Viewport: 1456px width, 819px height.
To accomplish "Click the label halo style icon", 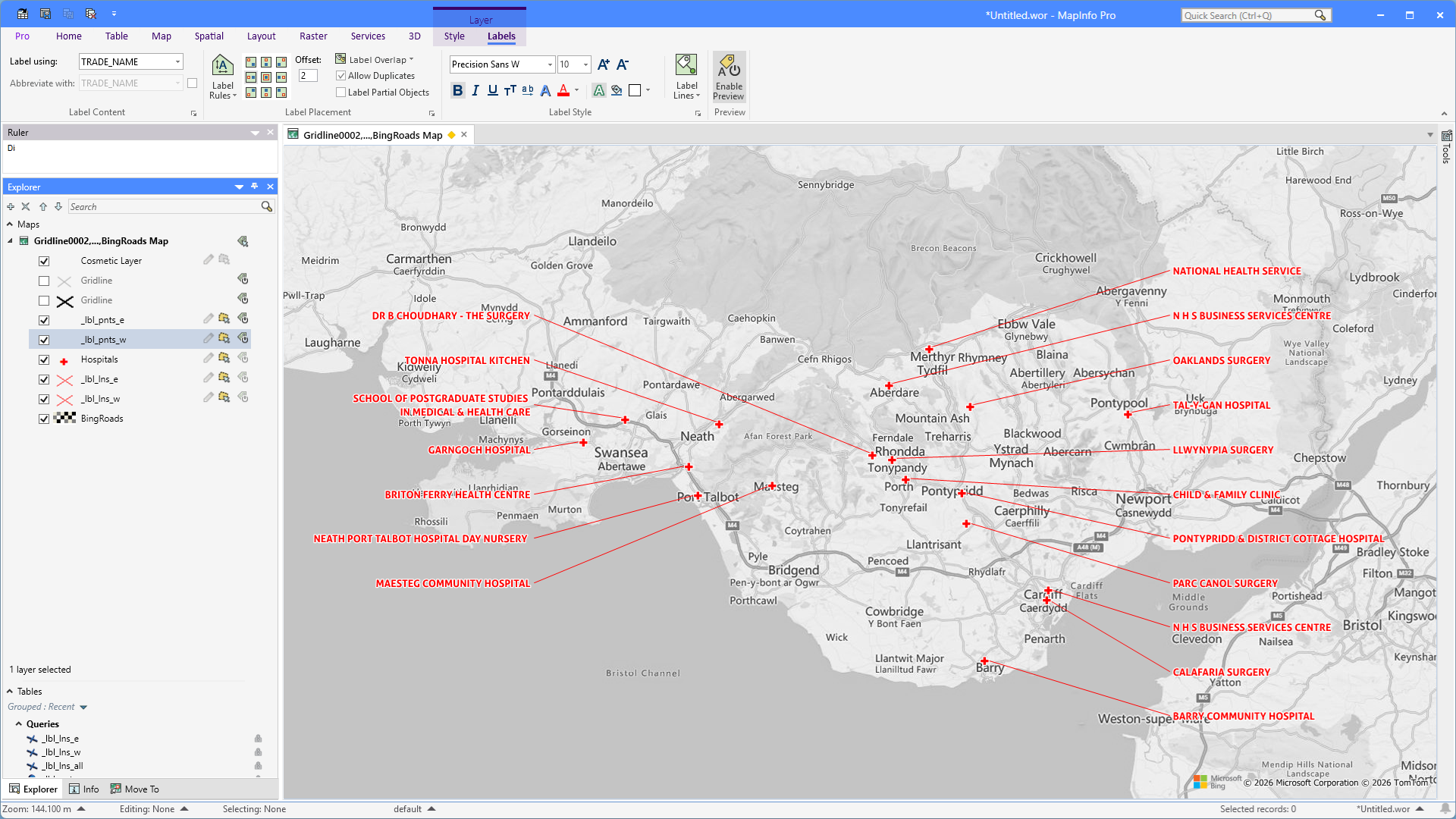I will (x=599, y=91).
